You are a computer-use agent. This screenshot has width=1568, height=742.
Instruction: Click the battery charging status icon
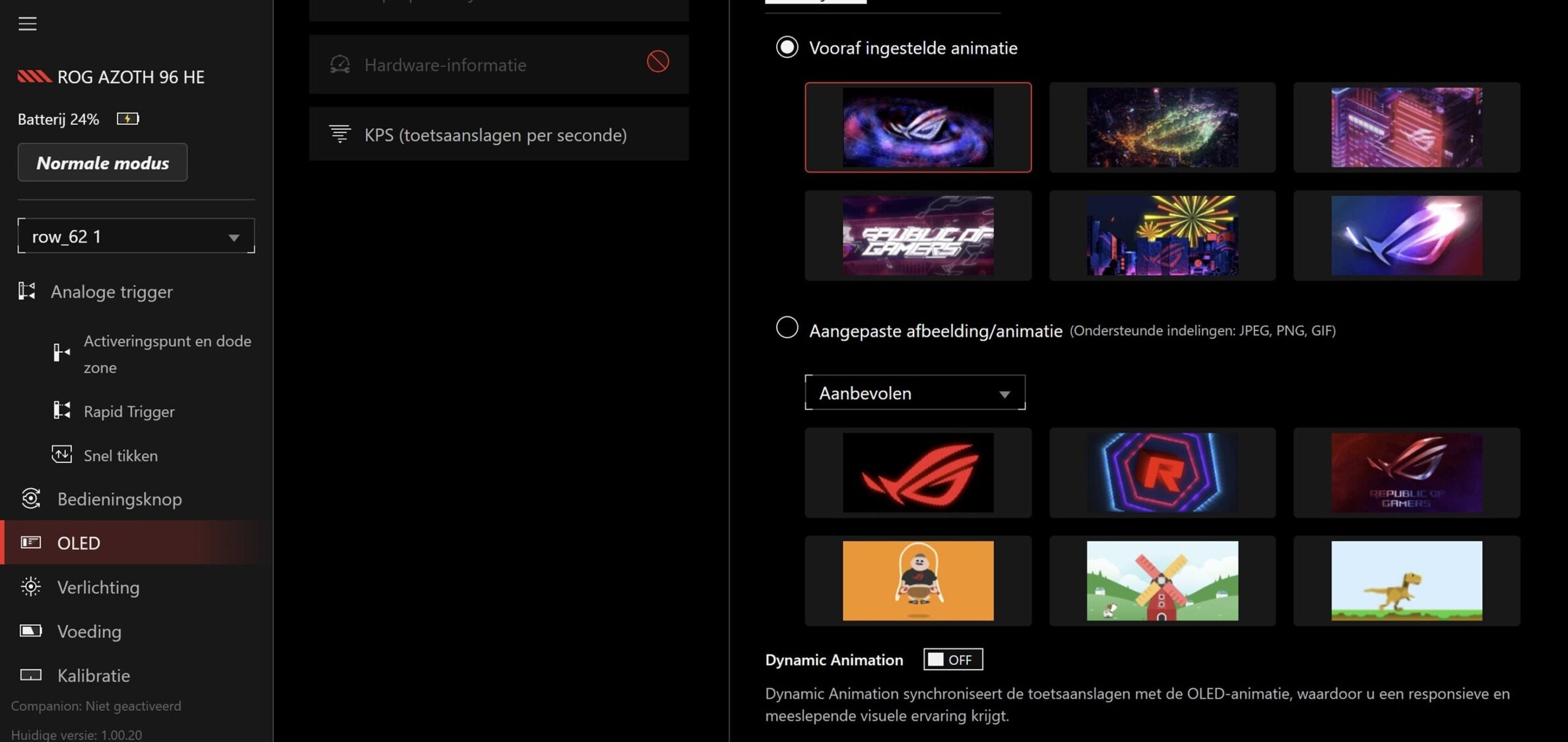127,119
